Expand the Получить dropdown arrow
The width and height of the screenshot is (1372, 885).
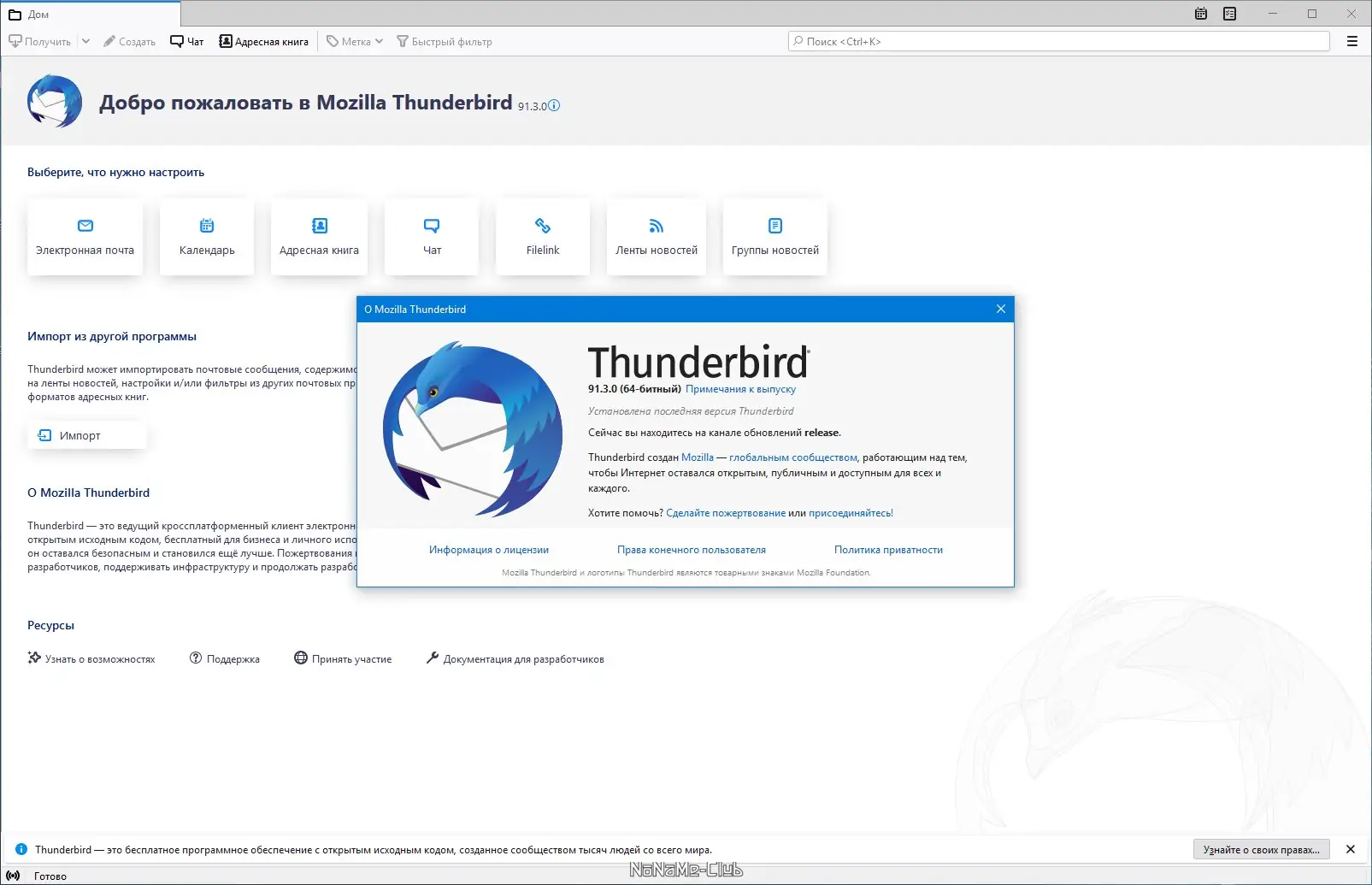(85, 41)
